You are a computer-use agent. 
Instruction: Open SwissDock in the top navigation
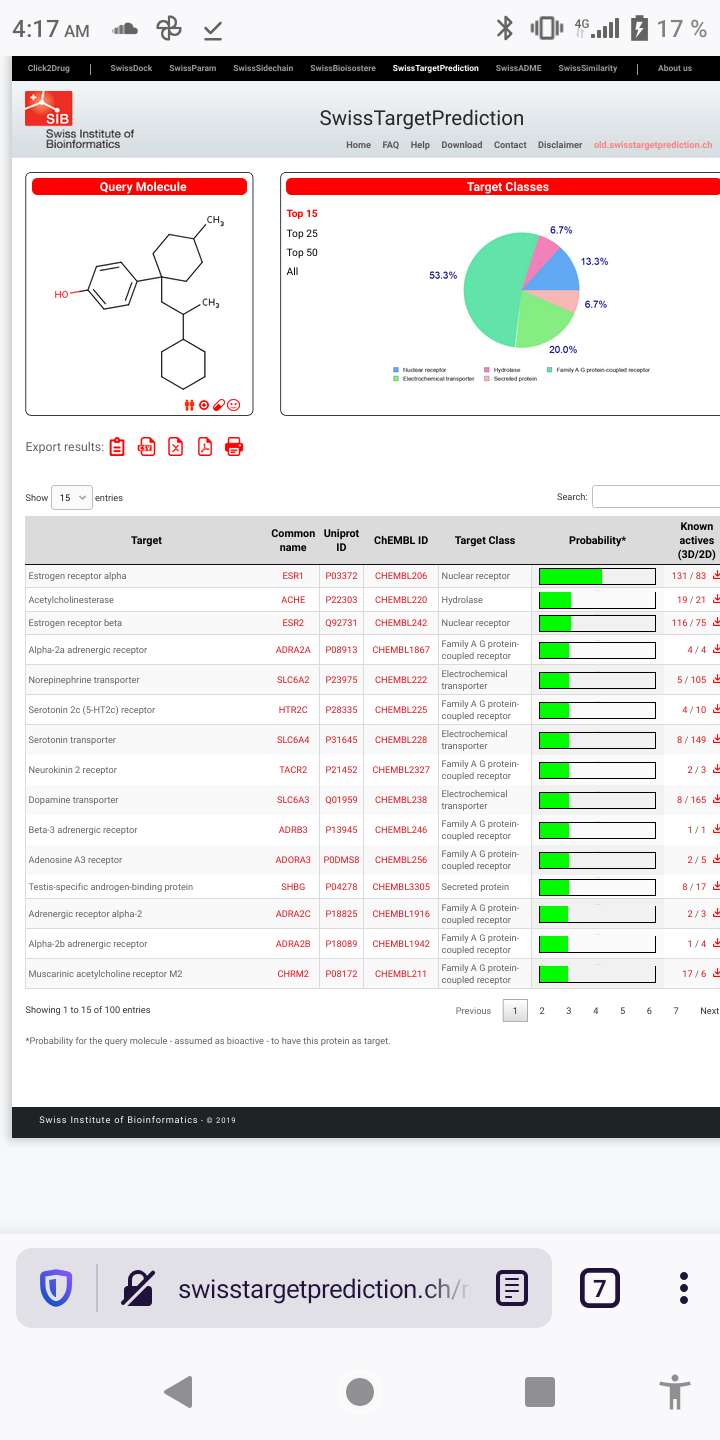[x=132, y=68]
